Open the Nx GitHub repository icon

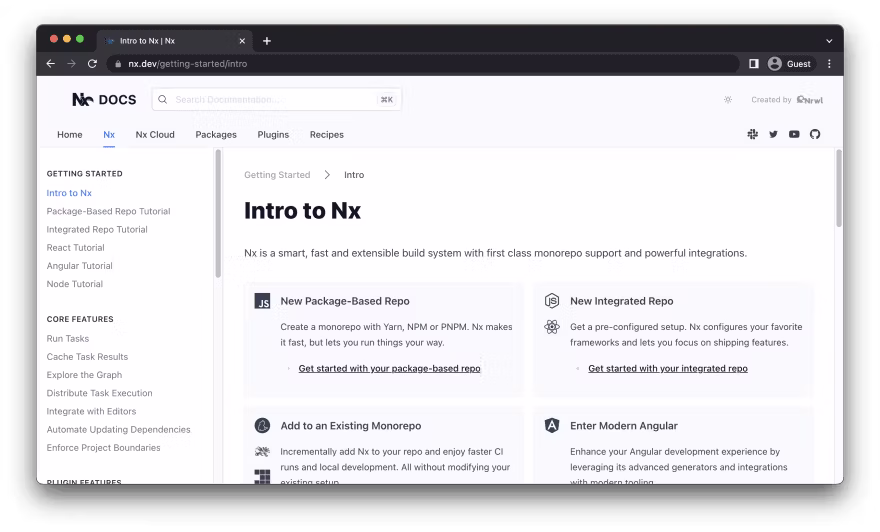tap(815, 134)
